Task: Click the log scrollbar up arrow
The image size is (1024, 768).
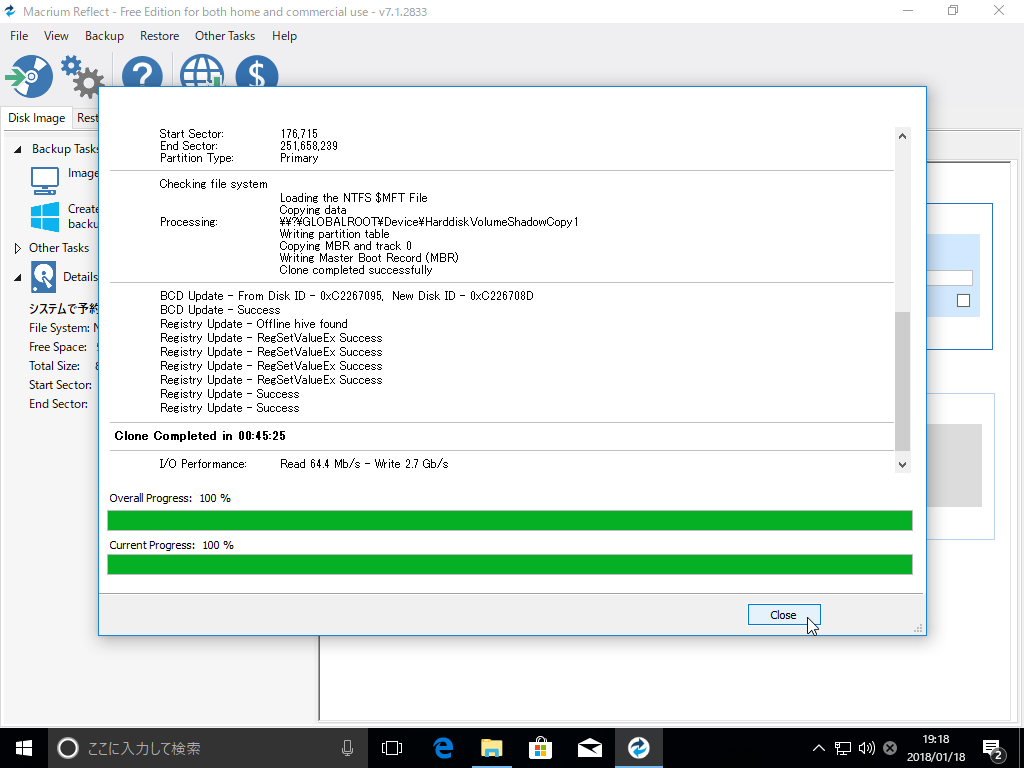Action: (902, 136)
